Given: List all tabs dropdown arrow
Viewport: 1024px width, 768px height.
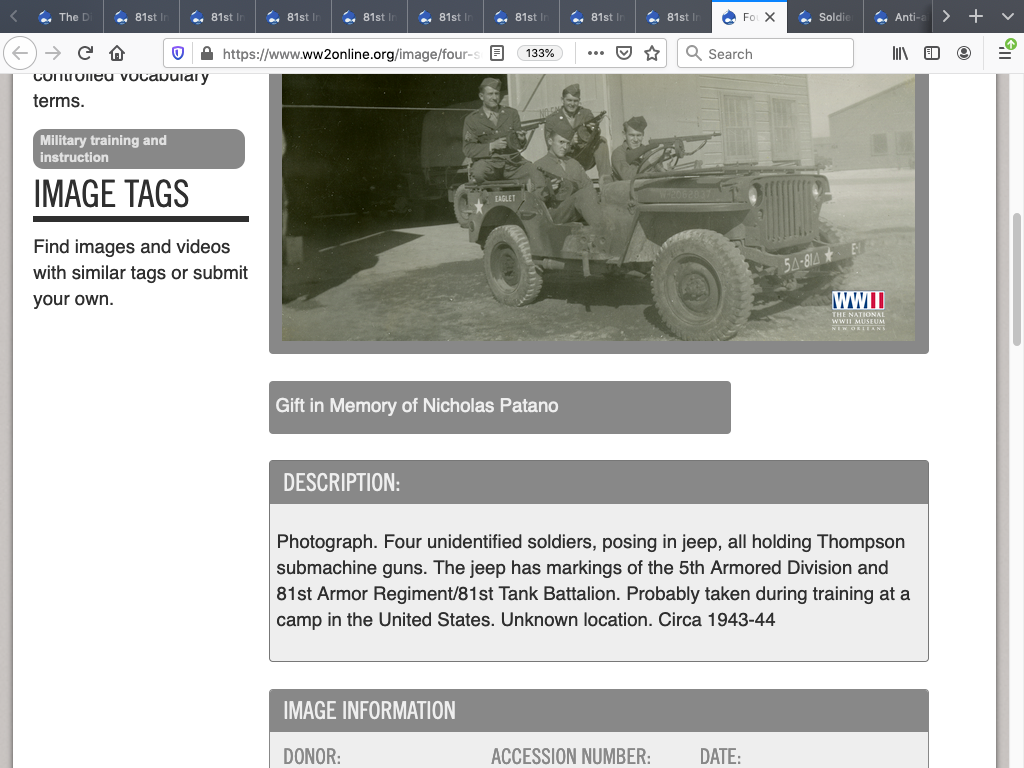Looking at the screenshot, I should (1006, 17).
